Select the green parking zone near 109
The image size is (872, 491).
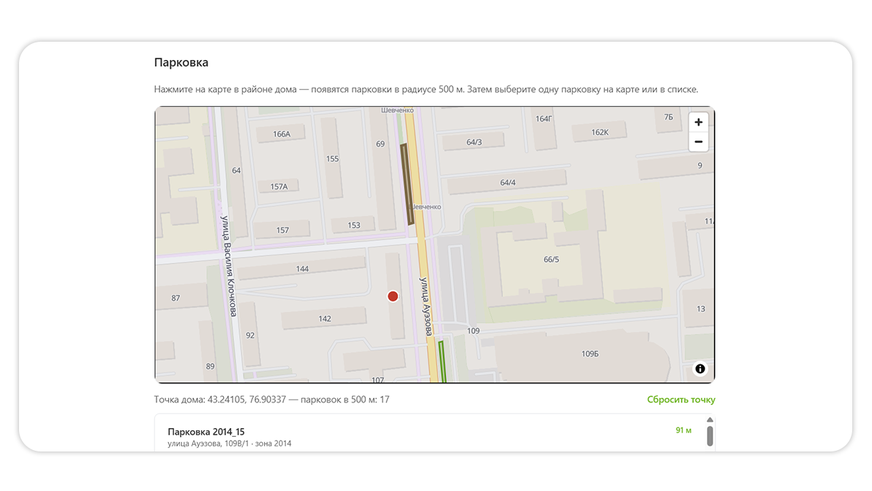point(442,361)
